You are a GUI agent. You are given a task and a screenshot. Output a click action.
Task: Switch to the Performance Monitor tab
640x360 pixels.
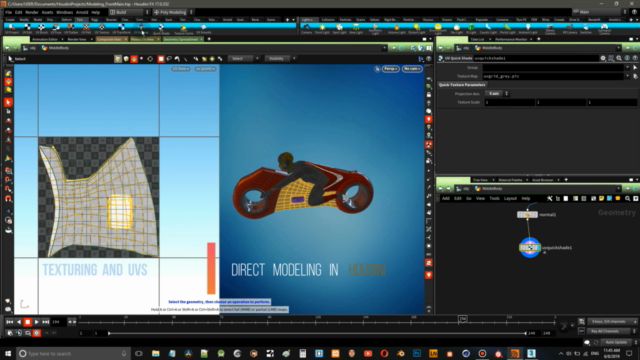coord(511,39)
